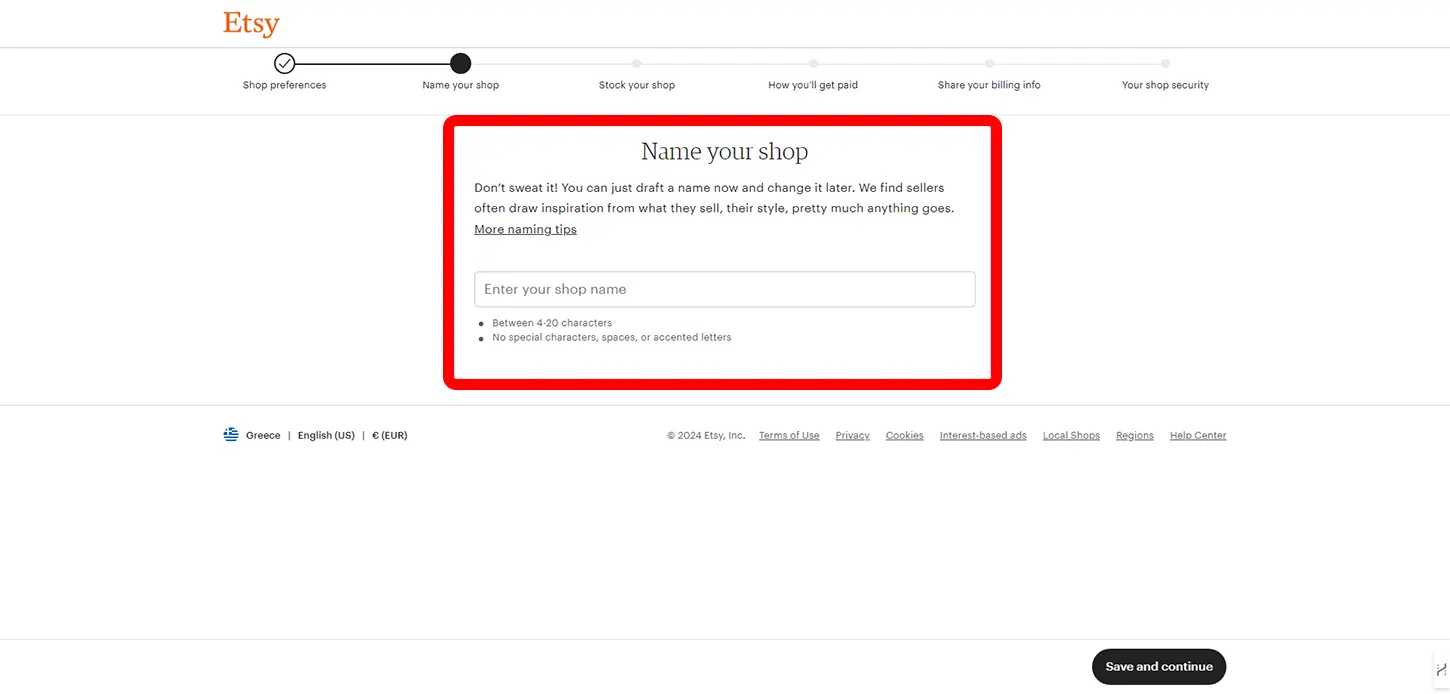This screenshot has width=1450, height=694.
Task: Click the Name your shop step label
Action: (460, 85)
